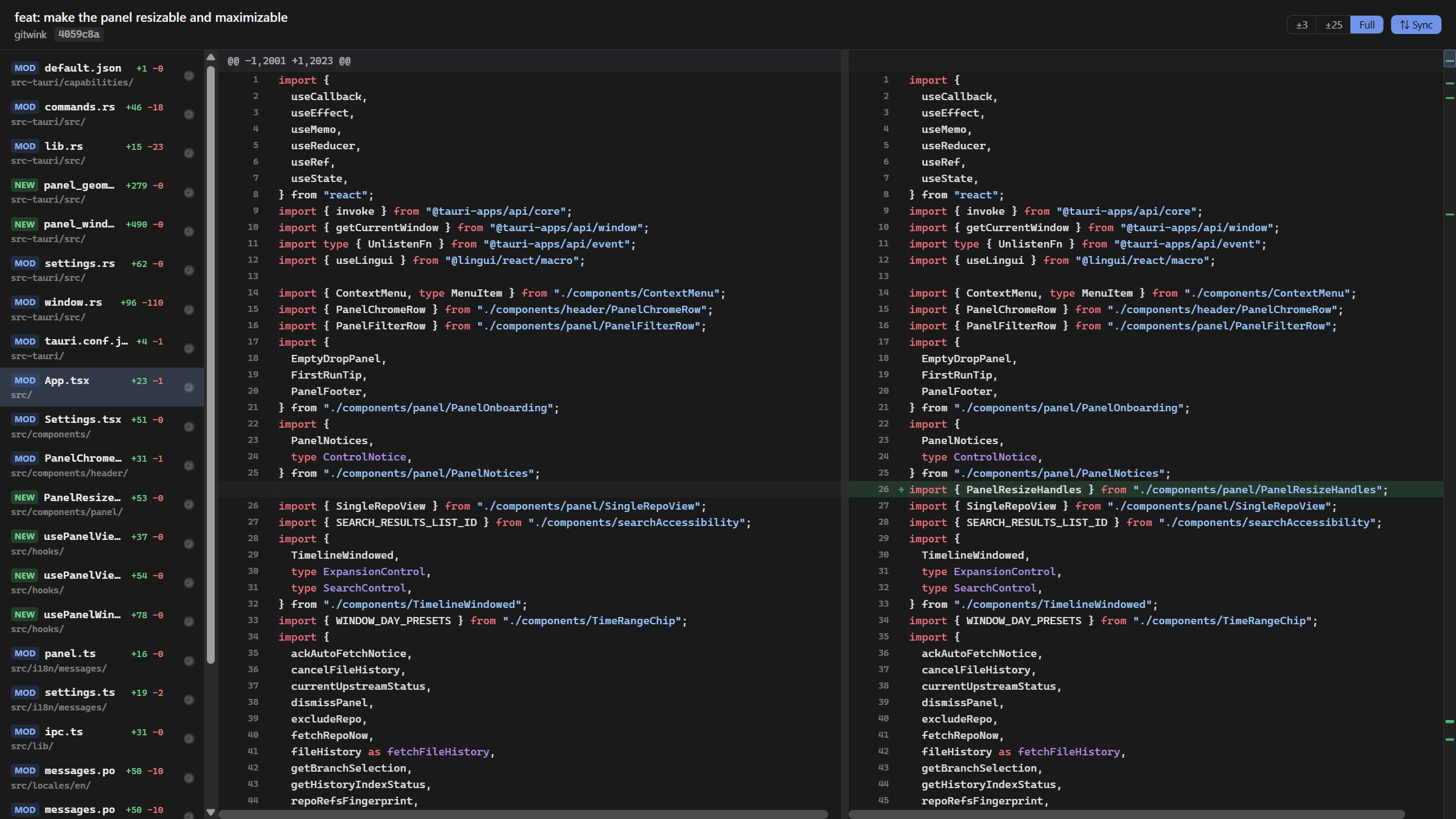Click clock icon on usePanelVie +54 row

coord(189,582)
